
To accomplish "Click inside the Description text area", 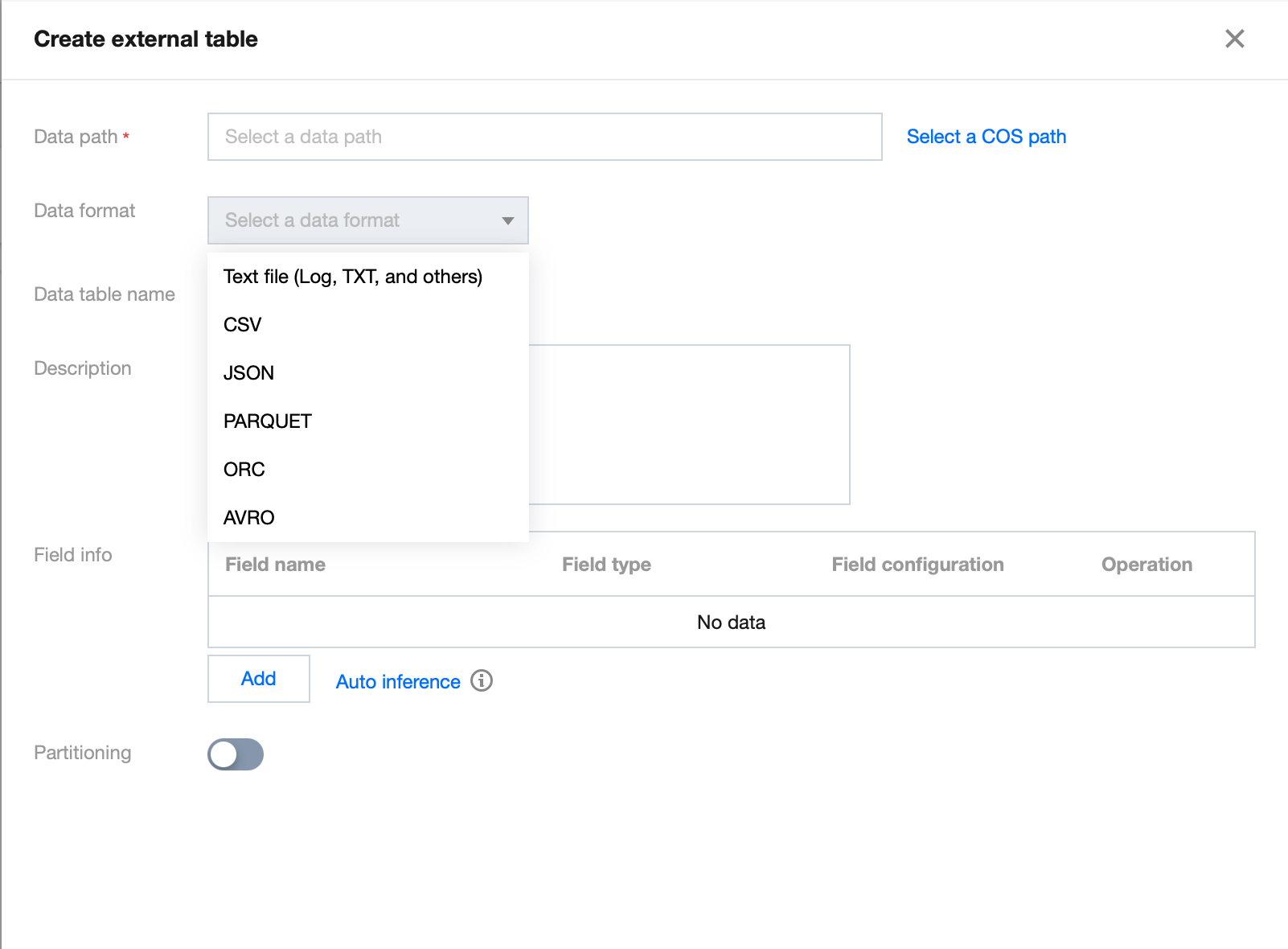I will 688,425.
